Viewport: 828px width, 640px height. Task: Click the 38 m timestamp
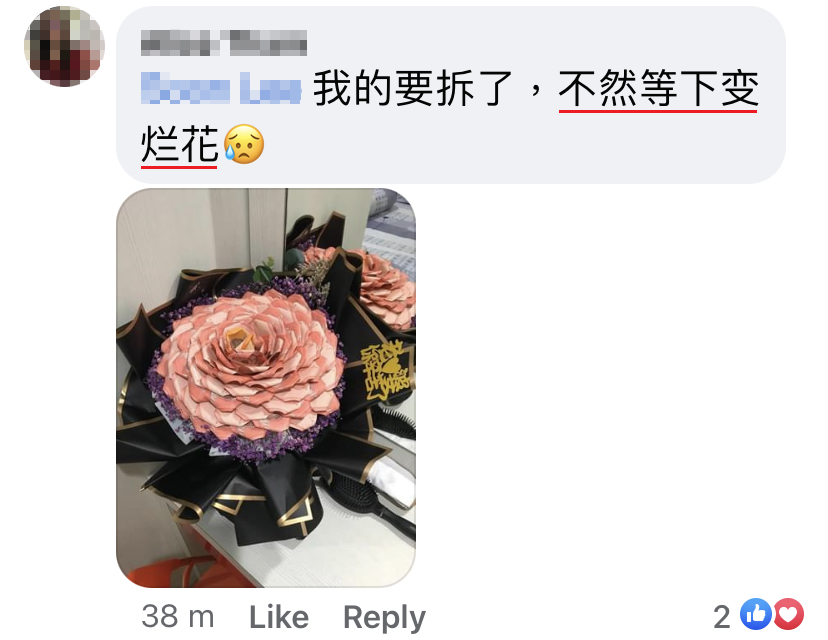coord(178,617)
